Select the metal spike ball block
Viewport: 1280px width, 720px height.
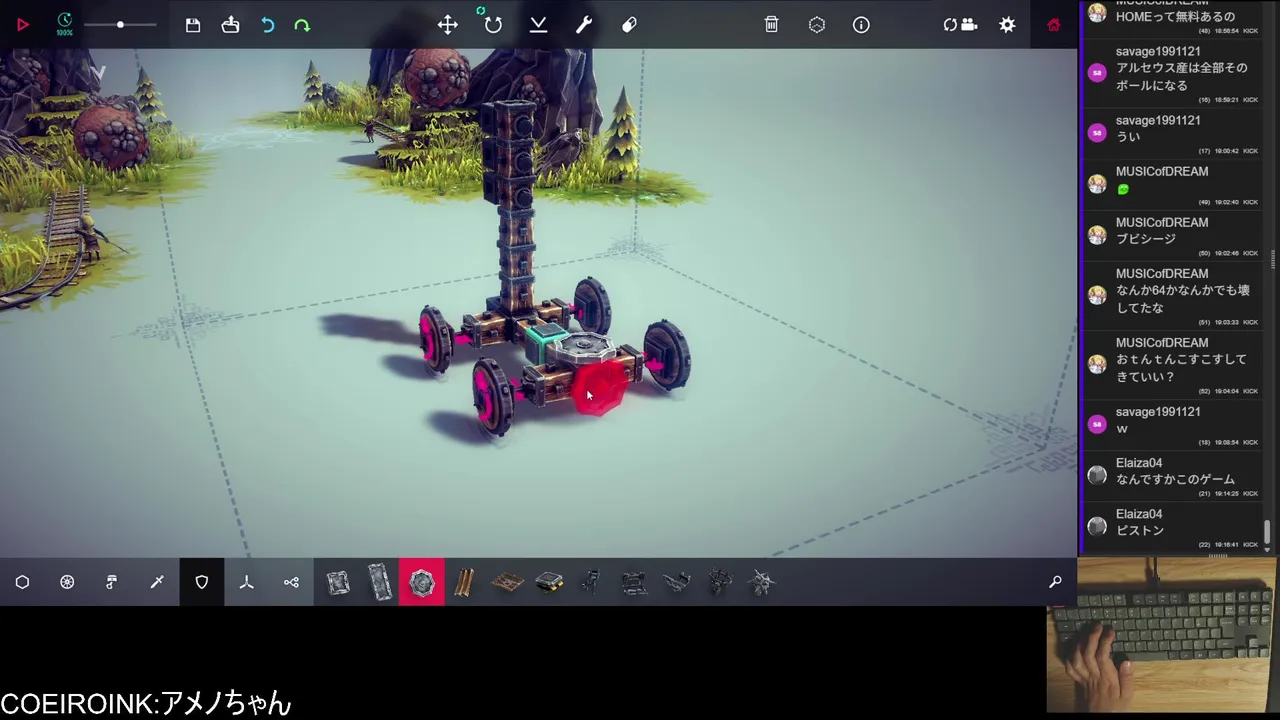pos(762,582)
